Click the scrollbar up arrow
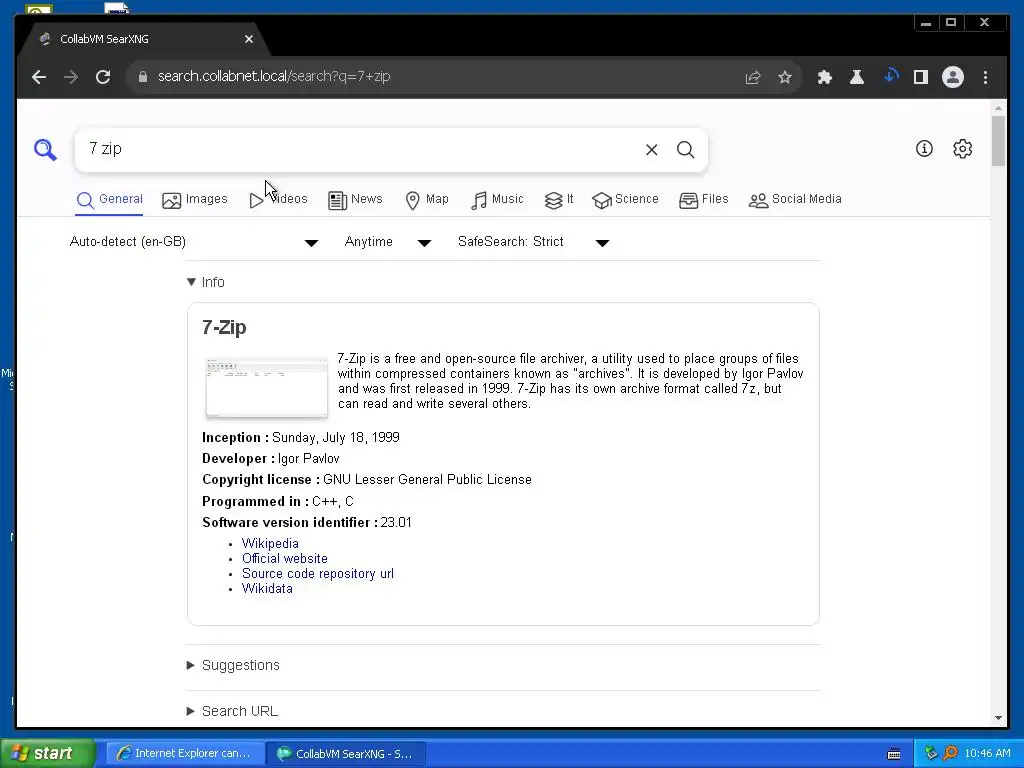This screenshot has height=768, width=1024. click(x=999, y=108)
